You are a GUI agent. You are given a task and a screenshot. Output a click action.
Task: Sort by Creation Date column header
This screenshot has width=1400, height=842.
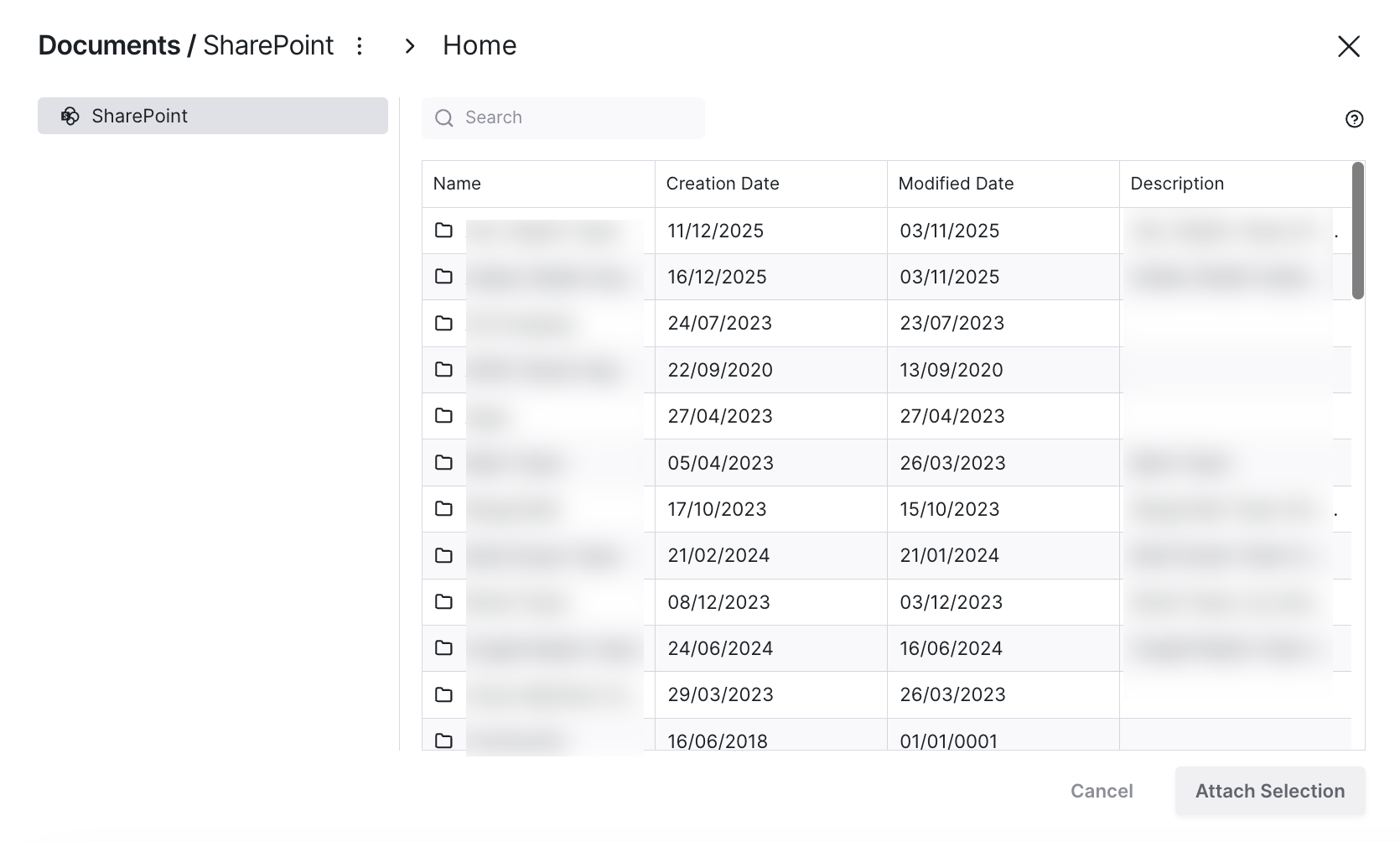(723, 184)
